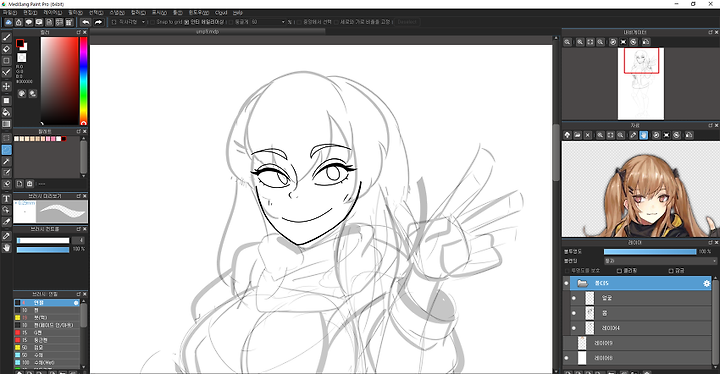Click first zoom-in icon in Navigator panel

(x=568, y=42)
